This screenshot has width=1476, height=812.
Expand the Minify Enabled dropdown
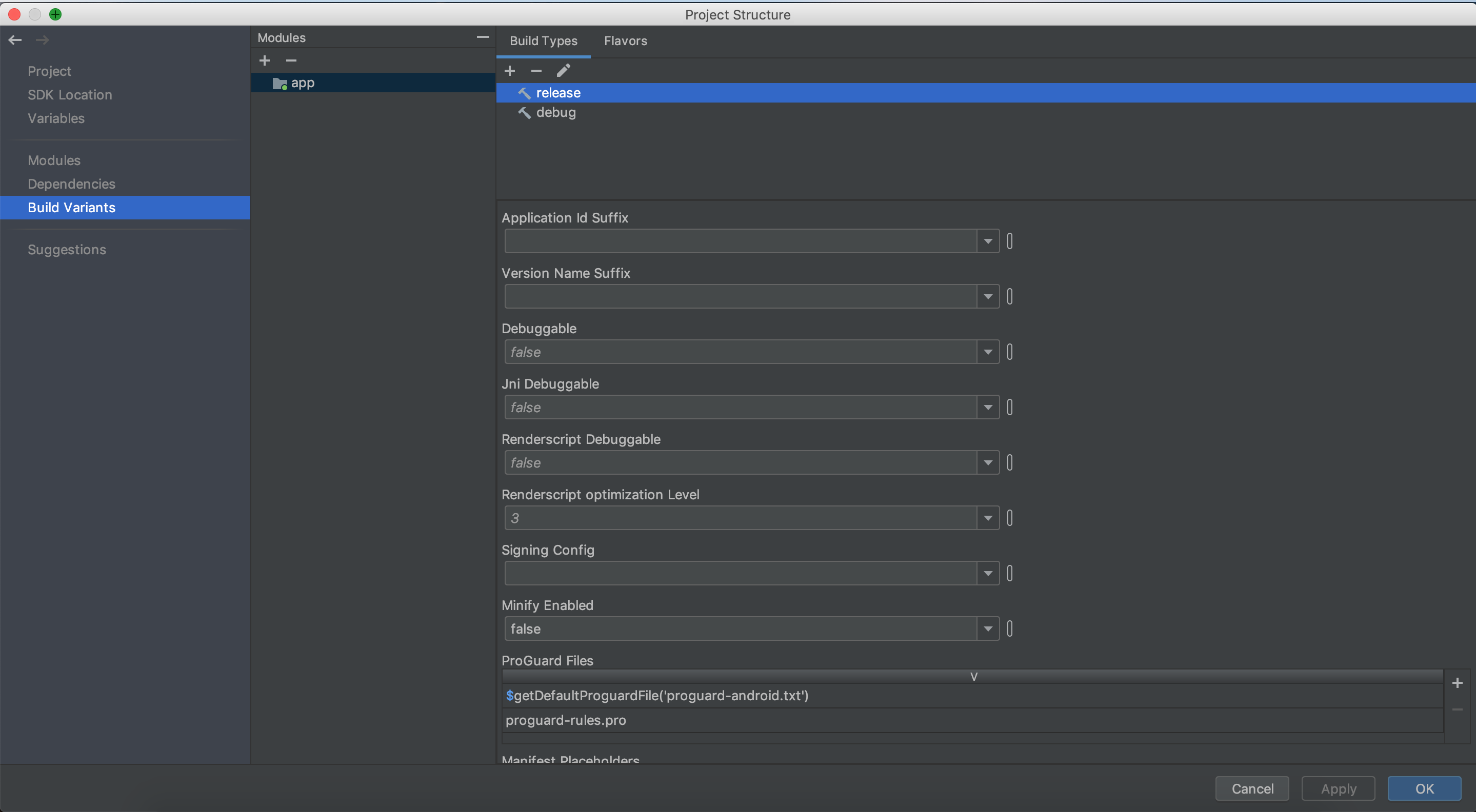coord(988,629)
